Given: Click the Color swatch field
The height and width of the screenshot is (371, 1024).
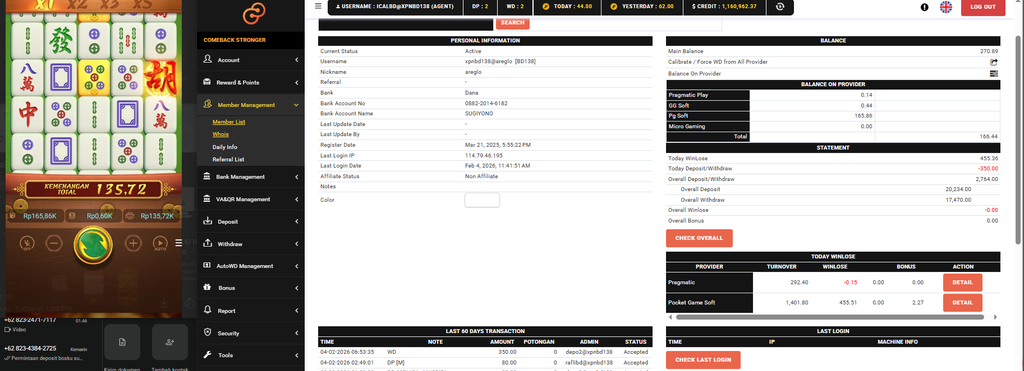Looking at the screenshot, I should [482, 200].
